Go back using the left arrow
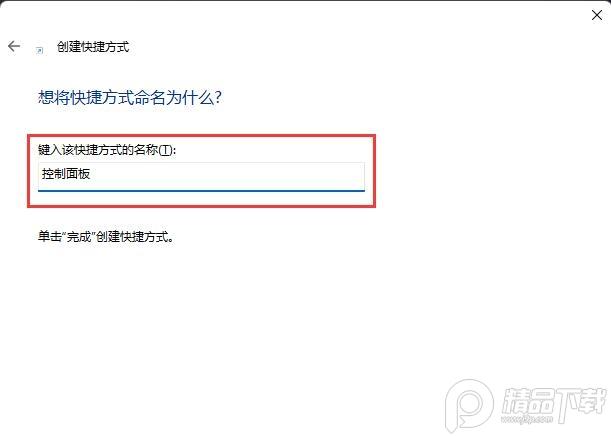This screenshot has height=436, width=611. [14, 46]
